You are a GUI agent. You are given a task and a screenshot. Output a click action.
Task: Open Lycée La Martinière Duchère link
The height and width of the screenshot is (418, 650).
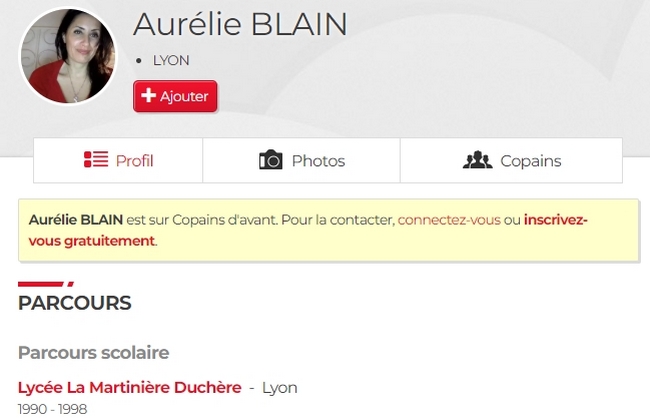pyautogui.click(x=130, y=387)
